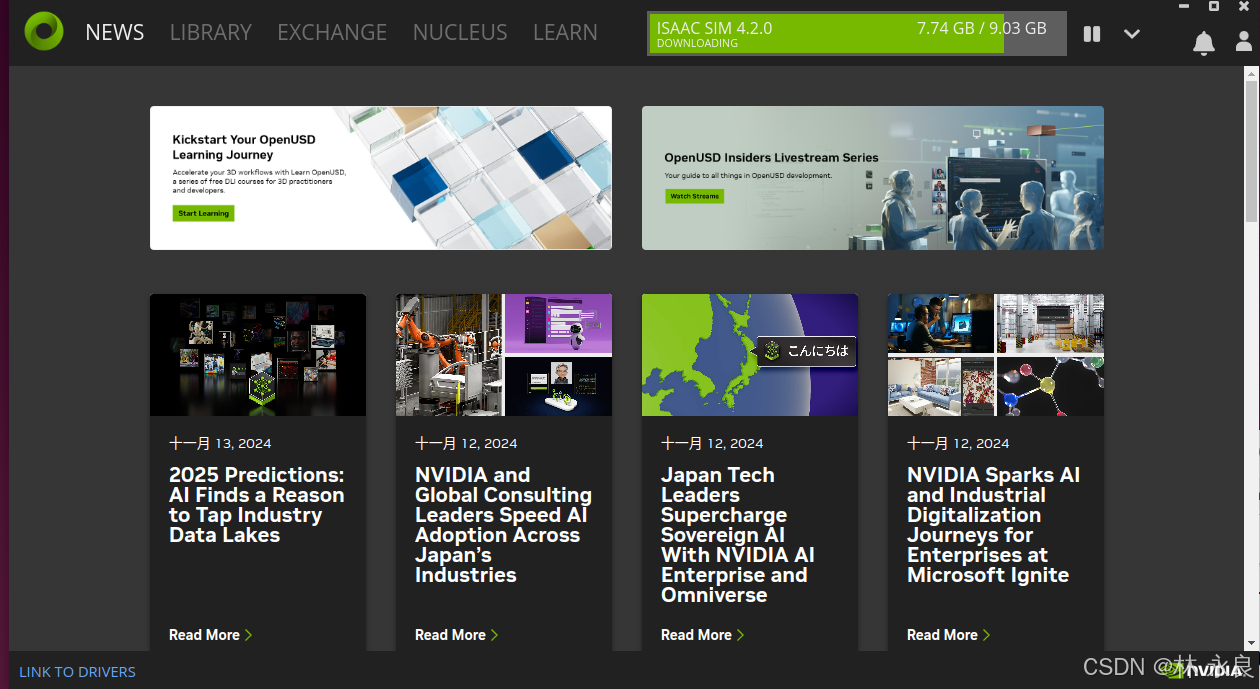Maximize the launcher window
Viewport: 1260px width, 689px height.
point(1214,5)
